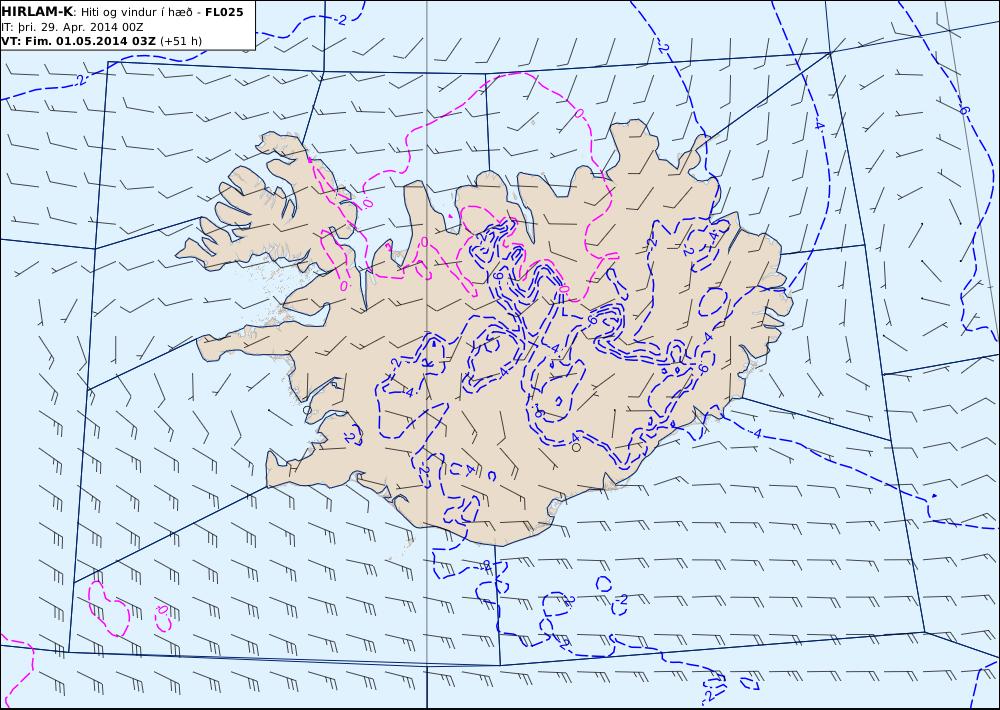Click the -4 label on the contour southeast of Iceland offshore
Image resolution: width=1000 pixels, height=710 pixels.
(756, 434)
